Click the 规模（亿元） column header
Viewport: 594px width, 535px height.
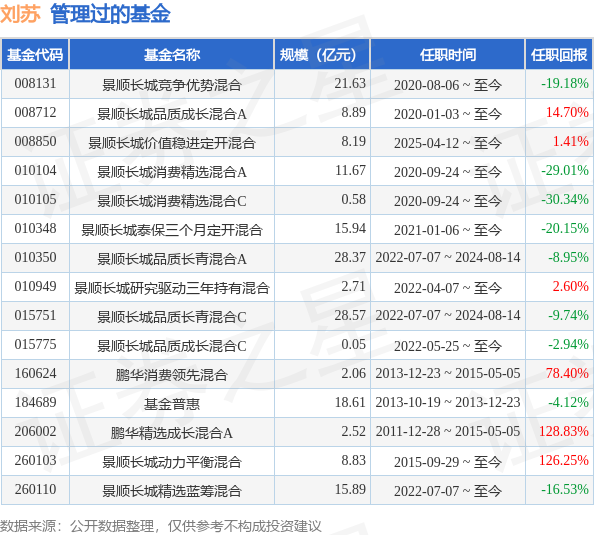click(x=322, y=55)
